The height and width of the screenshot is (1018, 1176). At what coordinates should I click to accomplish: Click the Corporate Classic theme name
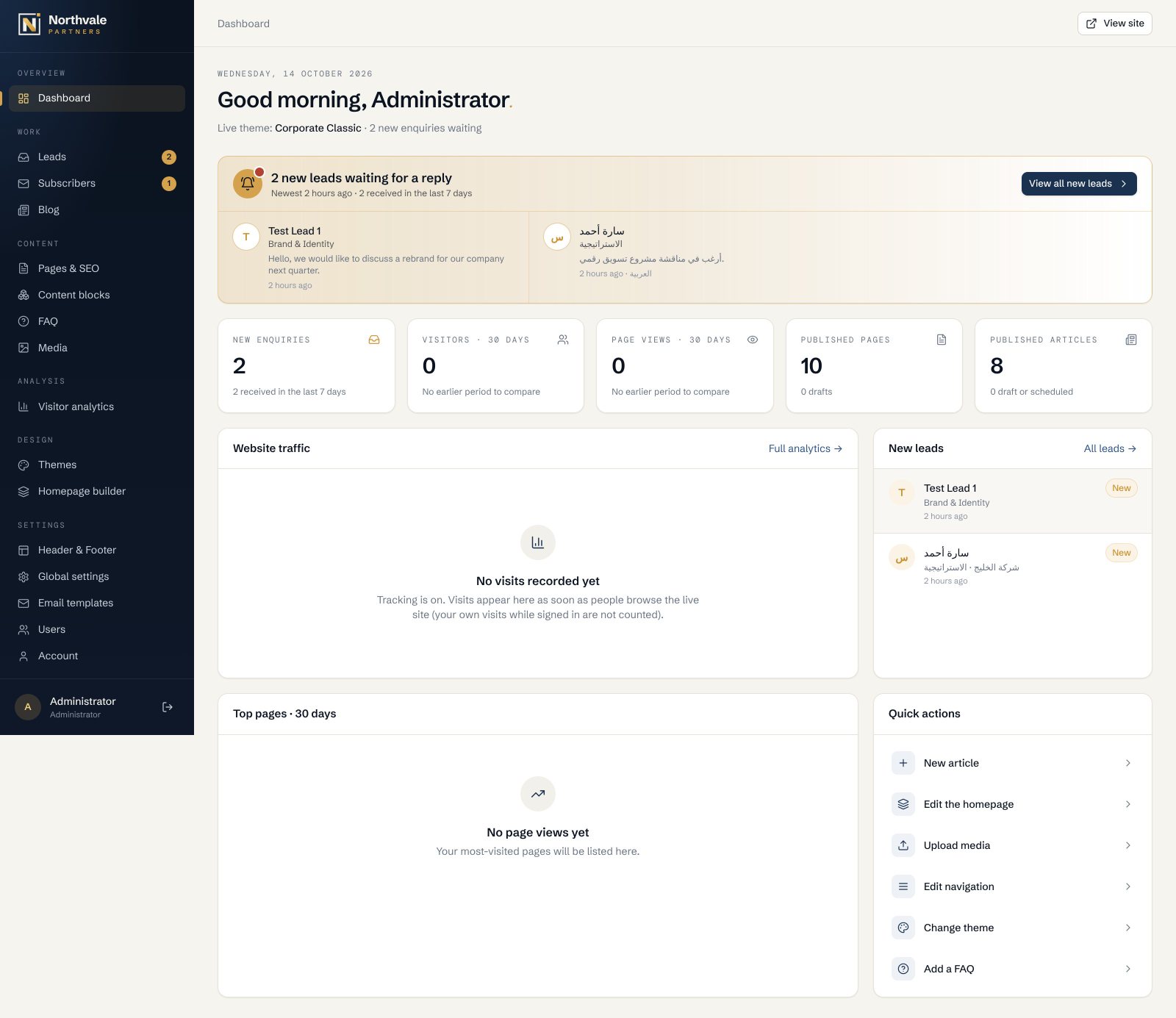(318, 128)
